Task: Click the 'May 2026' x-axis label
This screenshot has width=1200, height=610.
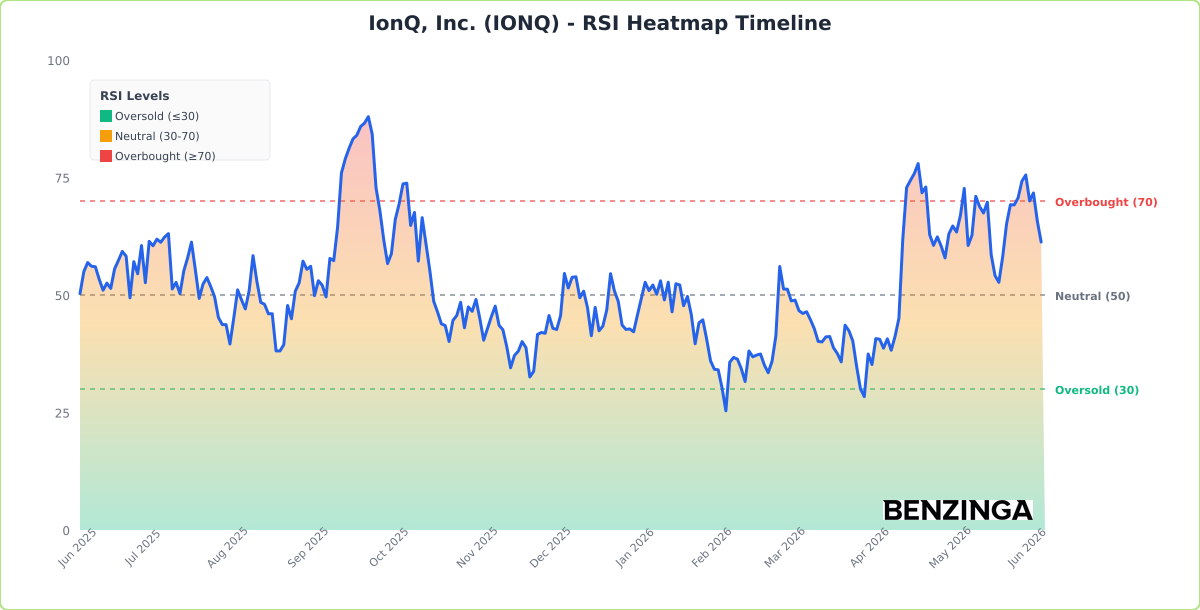Action: click(x=950, y=548)
